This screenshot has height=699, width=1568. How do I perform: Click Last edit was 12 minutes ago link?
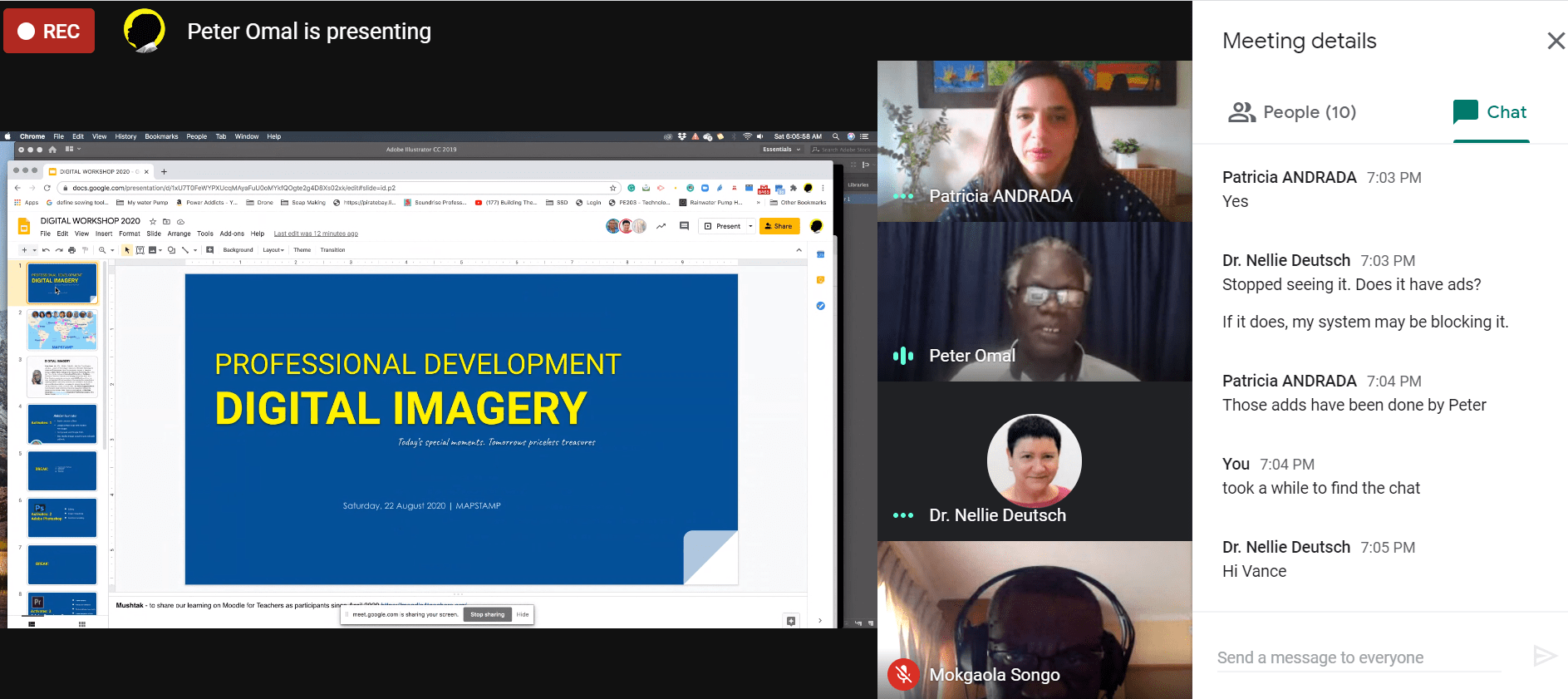coord(316,234)
